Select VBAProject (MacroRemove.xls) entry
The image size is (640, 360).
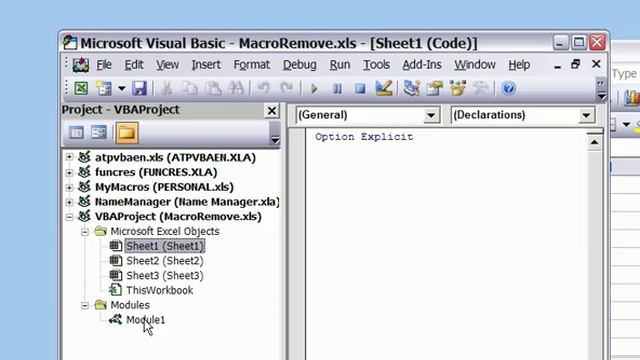(178, 216)
